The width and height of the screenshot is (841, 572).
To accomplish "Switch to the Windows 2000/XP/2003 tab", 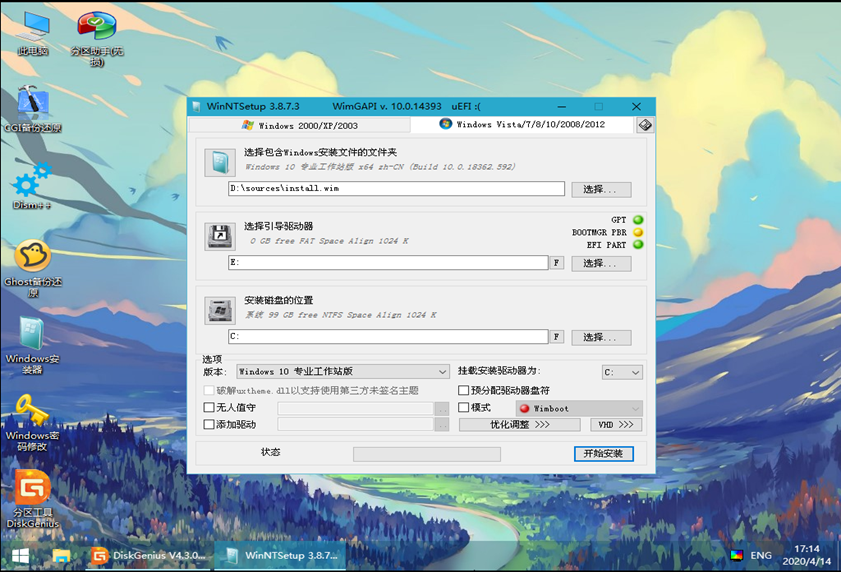I will coord(300,126).
